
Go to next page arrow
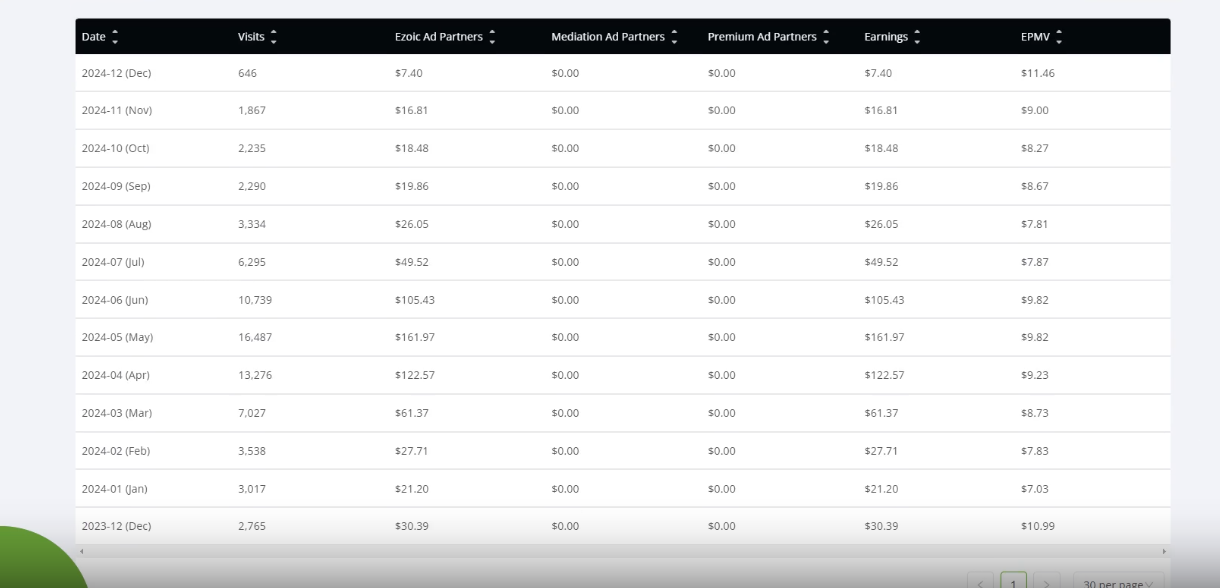point(1048,584)
